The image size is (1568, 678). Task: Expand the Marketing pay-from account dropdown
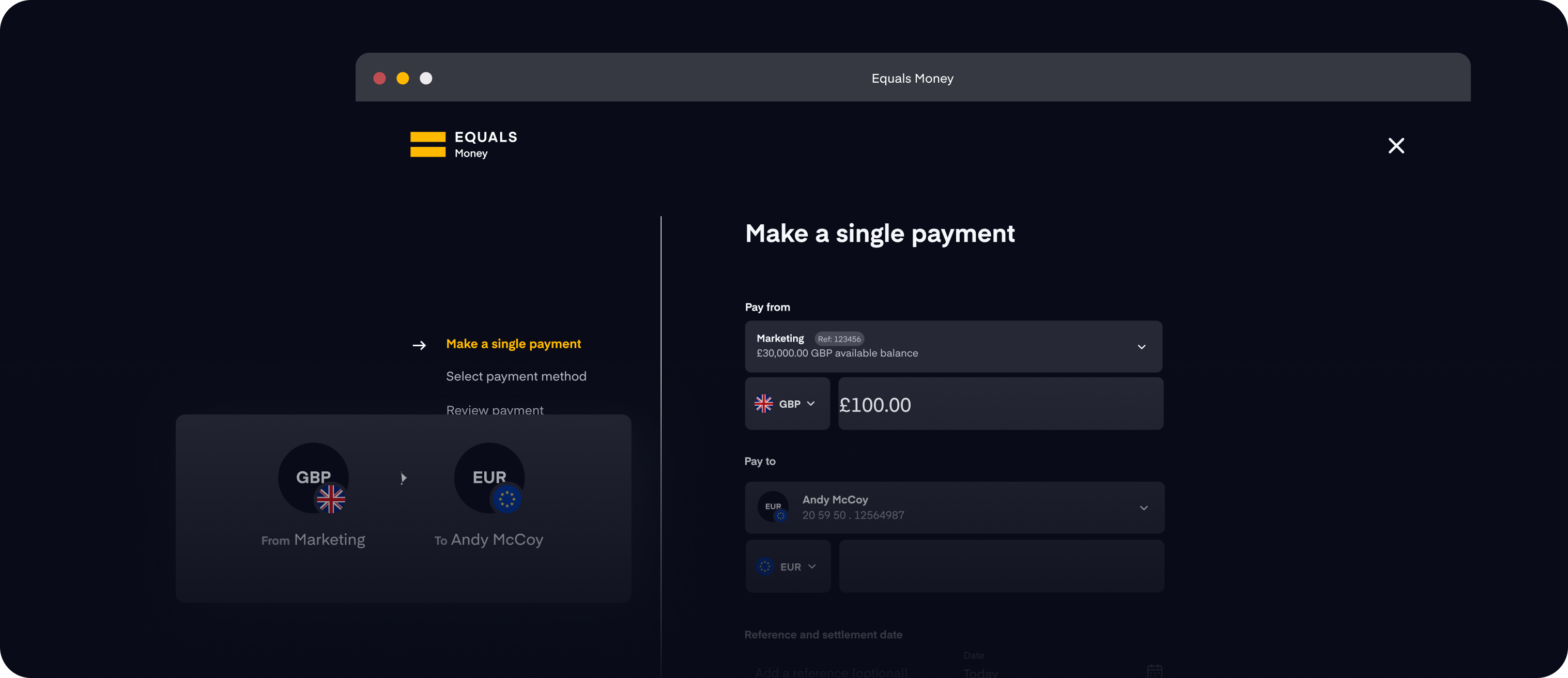tap(953, 346)
